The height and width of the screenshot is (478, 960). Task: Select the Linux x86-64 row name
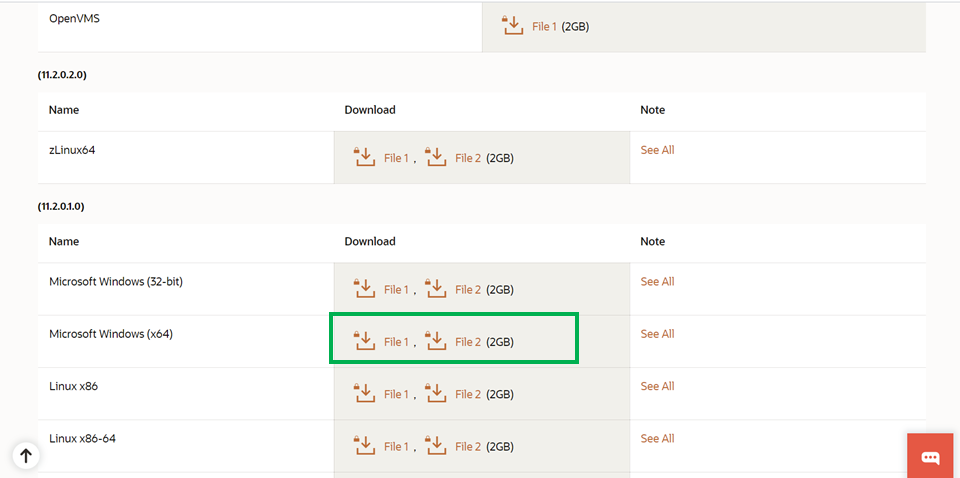[x=83, y=439]
